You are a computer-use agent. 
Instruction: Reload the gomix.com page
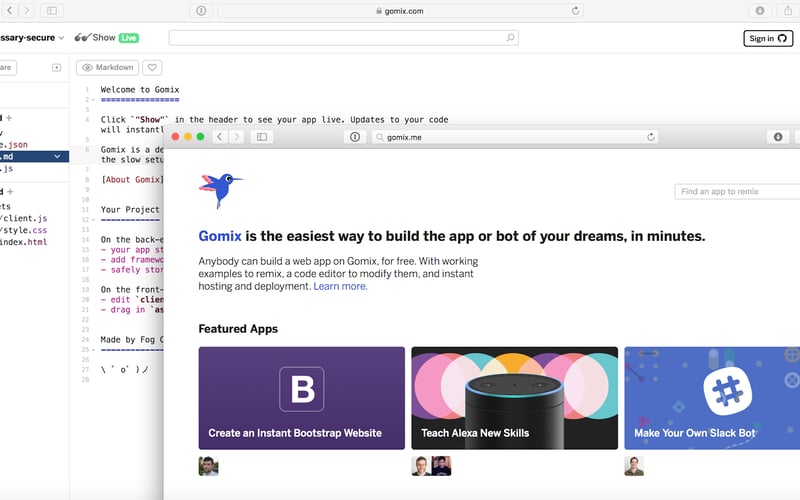click(576, 10)
